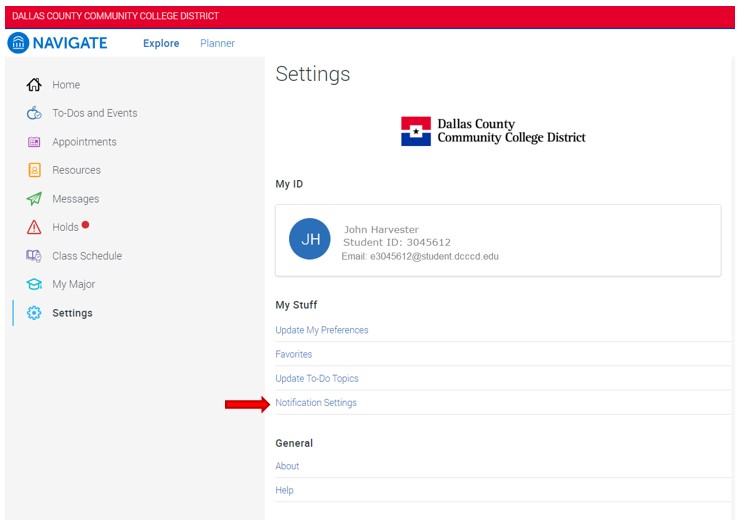Click the JH profile avatar circle

pos(310,239)
